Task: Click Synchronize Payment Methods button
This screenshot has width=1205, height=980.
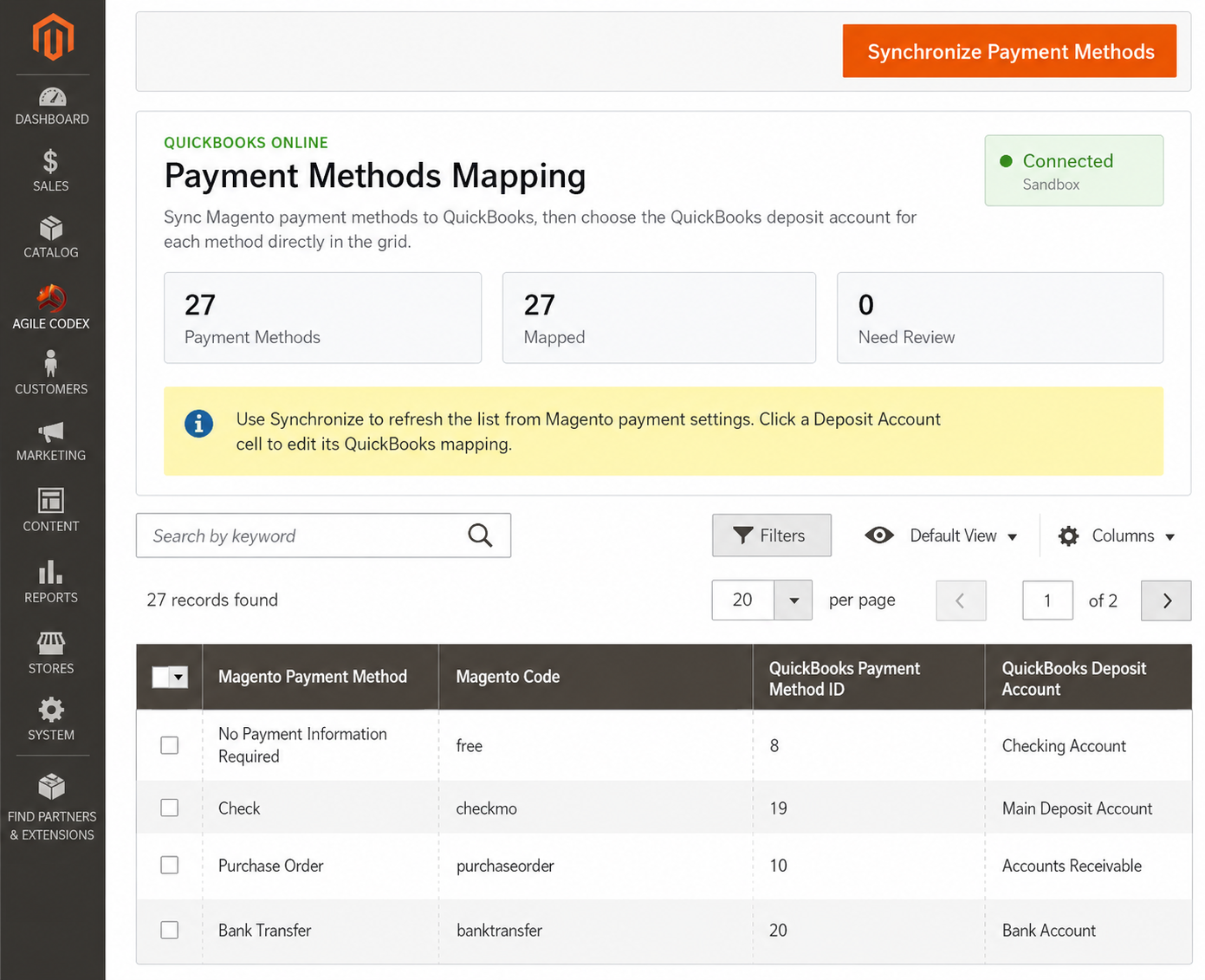Action: point(1009,51)
